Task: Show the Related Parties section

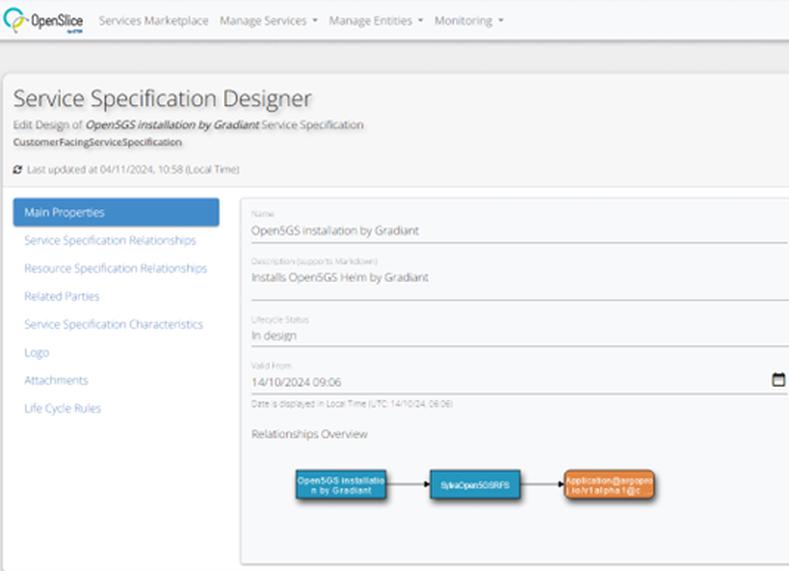Action: click(x=62, y=296)
